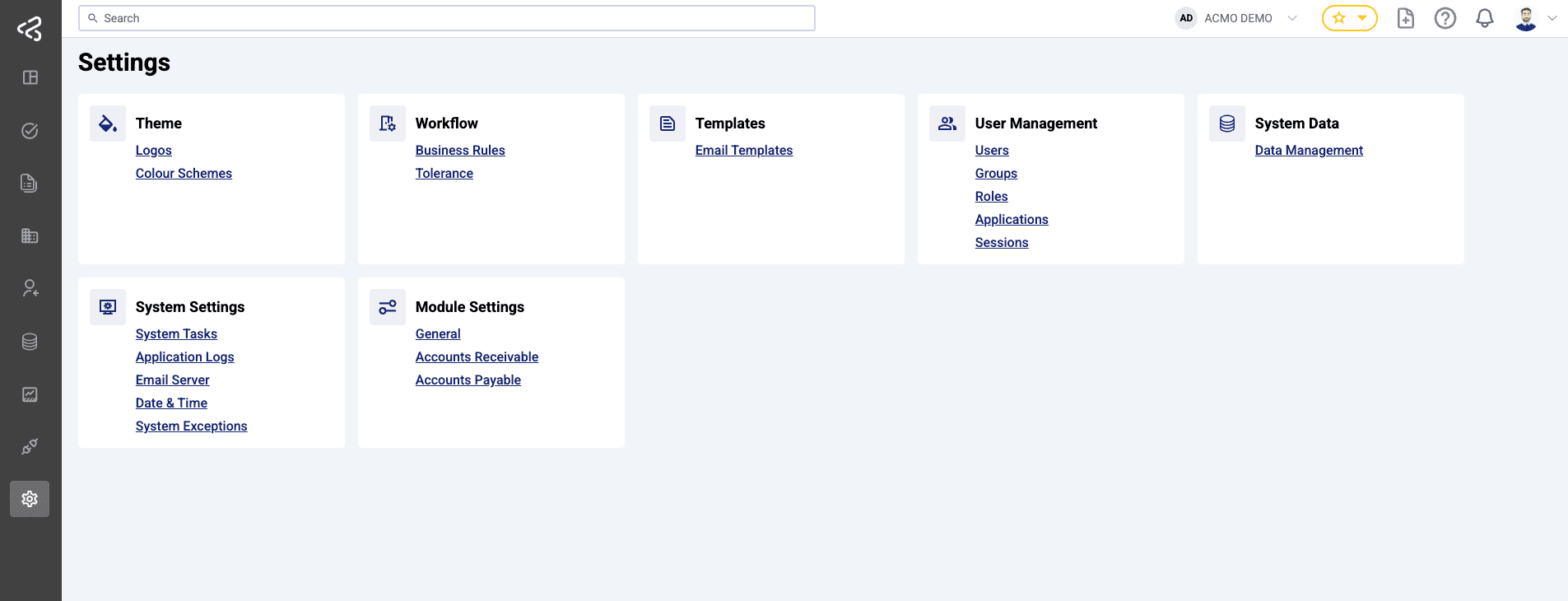Open Email Server settings
The image size is (1568, 601).
(x=172, y=380)
